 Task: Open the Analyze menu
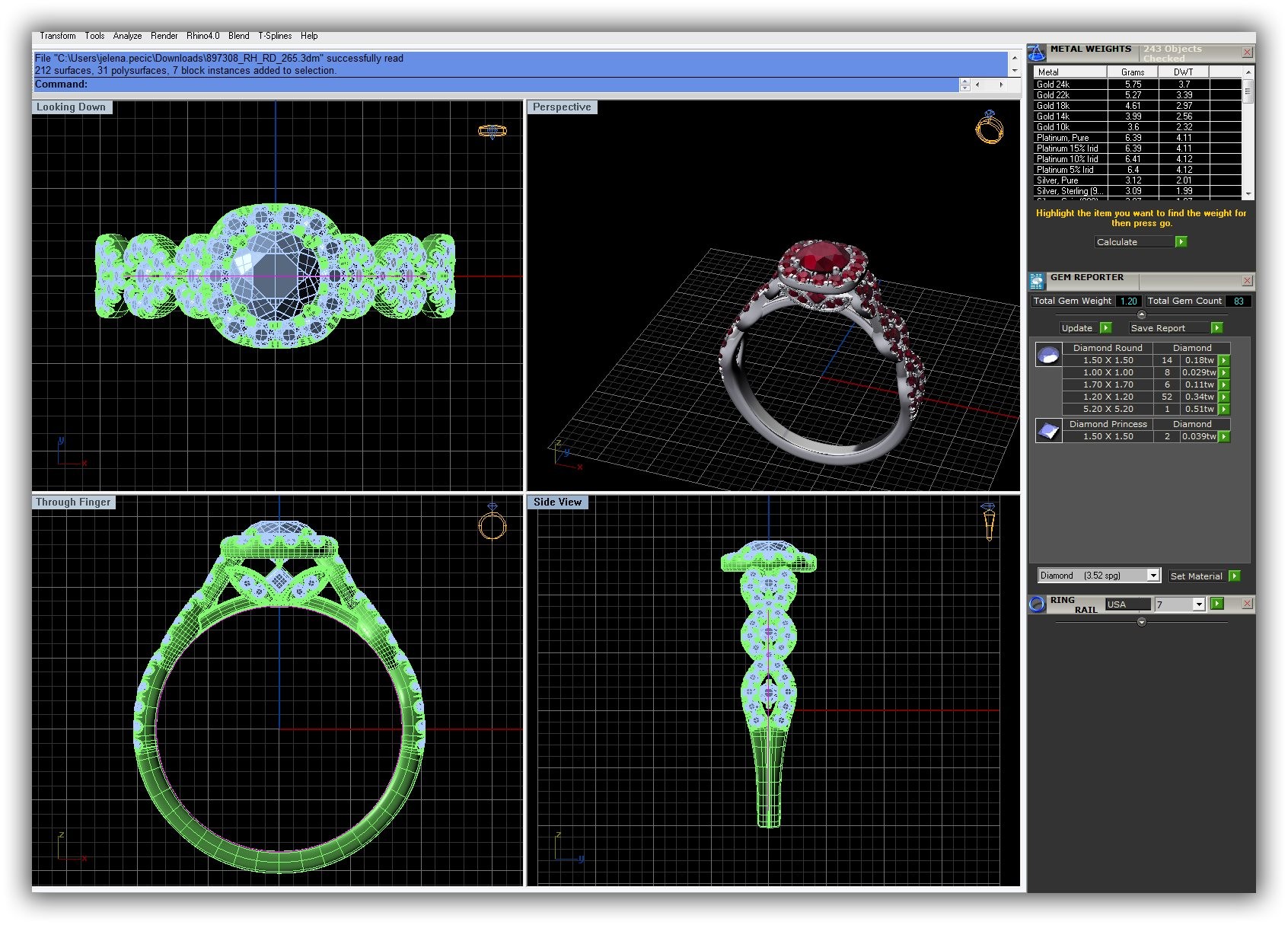(x=127, y=36)
